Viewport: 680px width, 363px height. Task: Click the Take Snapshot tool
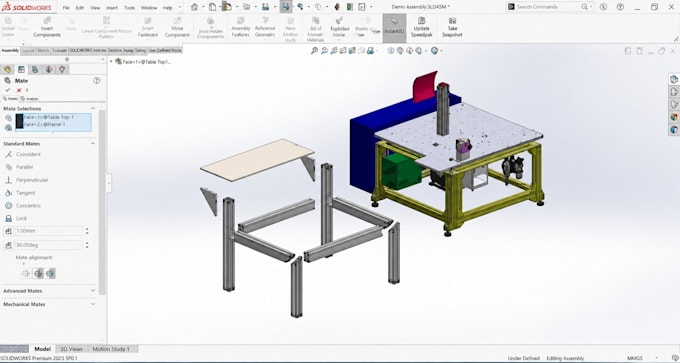452,28
